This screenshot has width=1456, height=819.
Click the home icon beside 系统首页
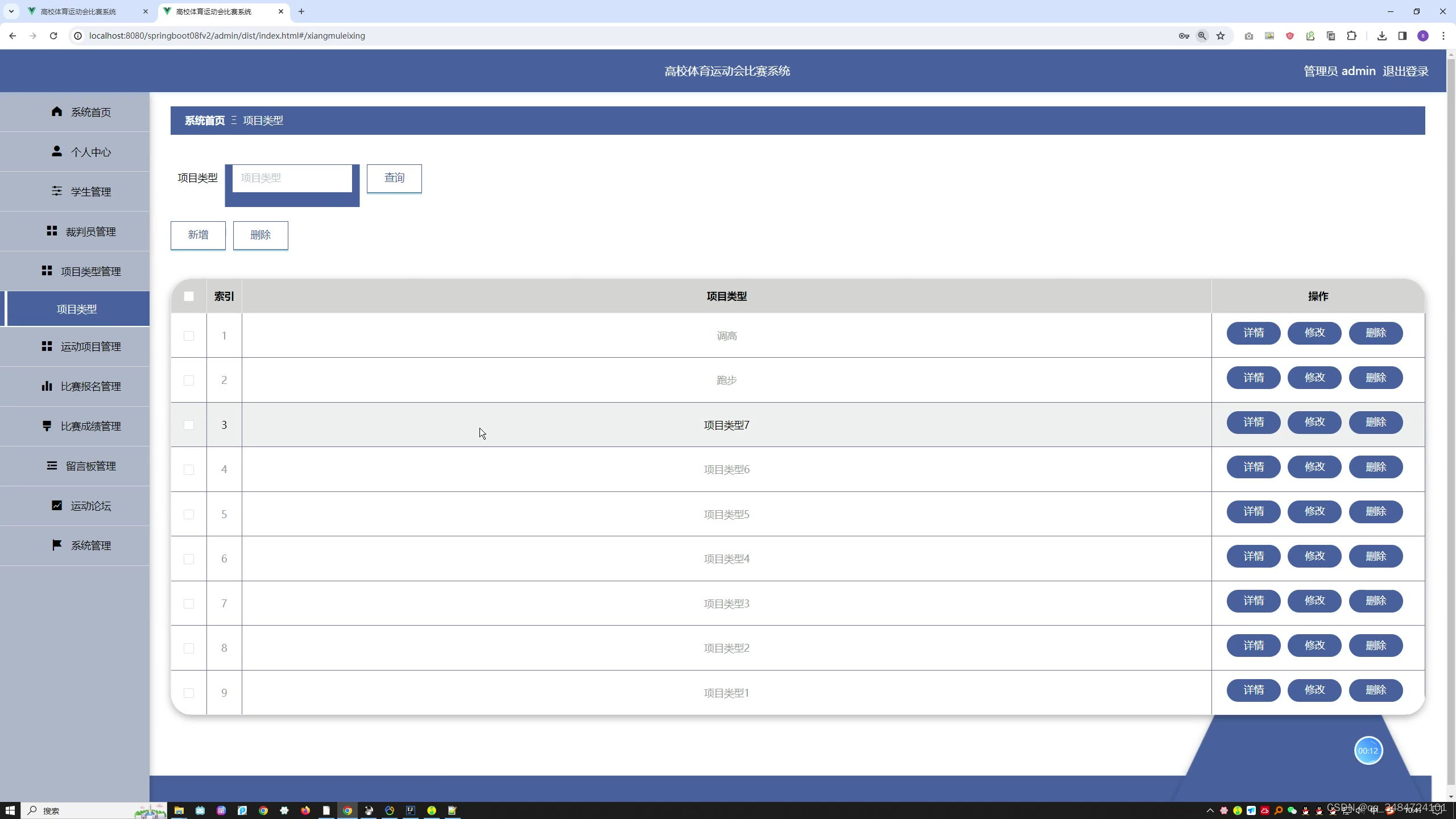56,111
